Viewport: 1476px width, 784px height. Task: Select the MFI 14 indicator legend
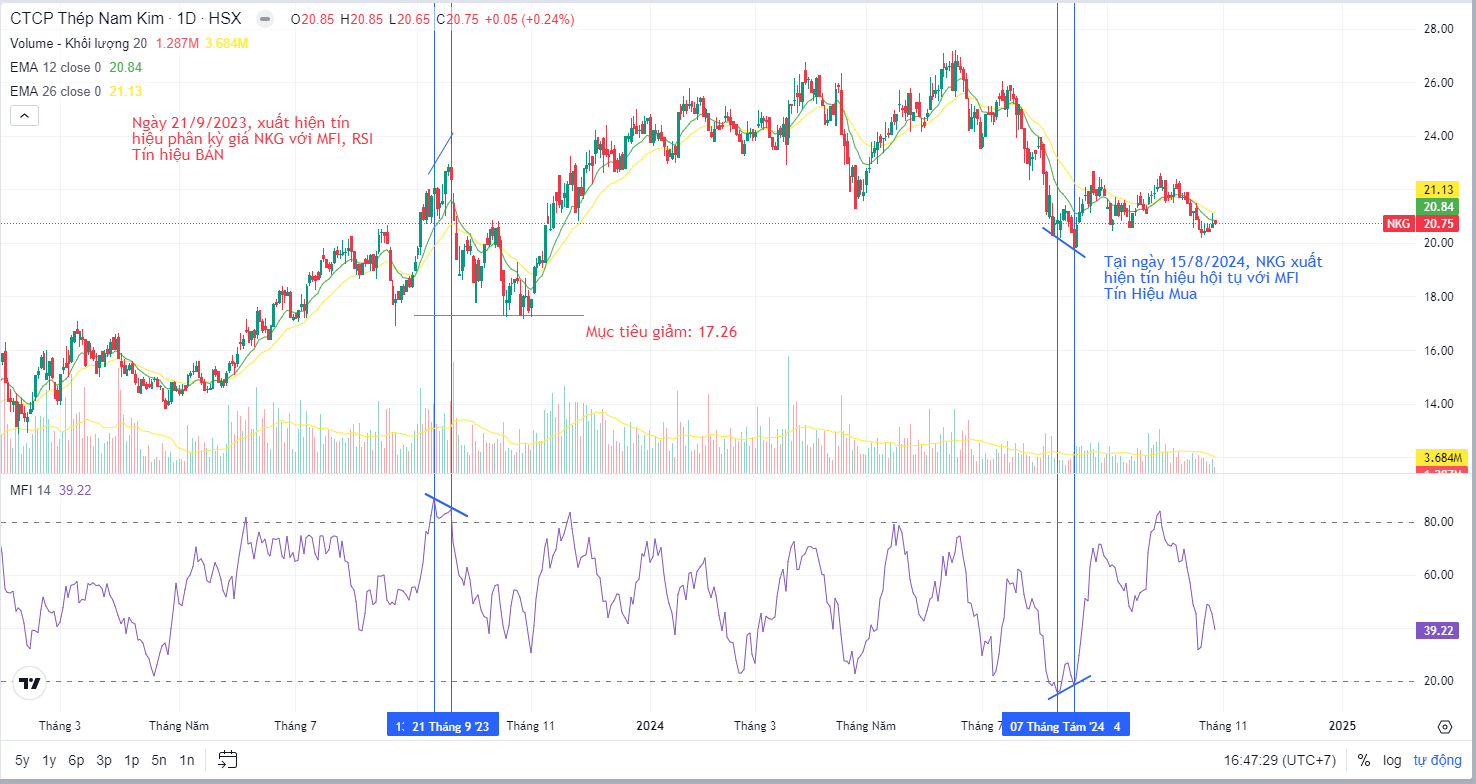[x=31, y=489]
